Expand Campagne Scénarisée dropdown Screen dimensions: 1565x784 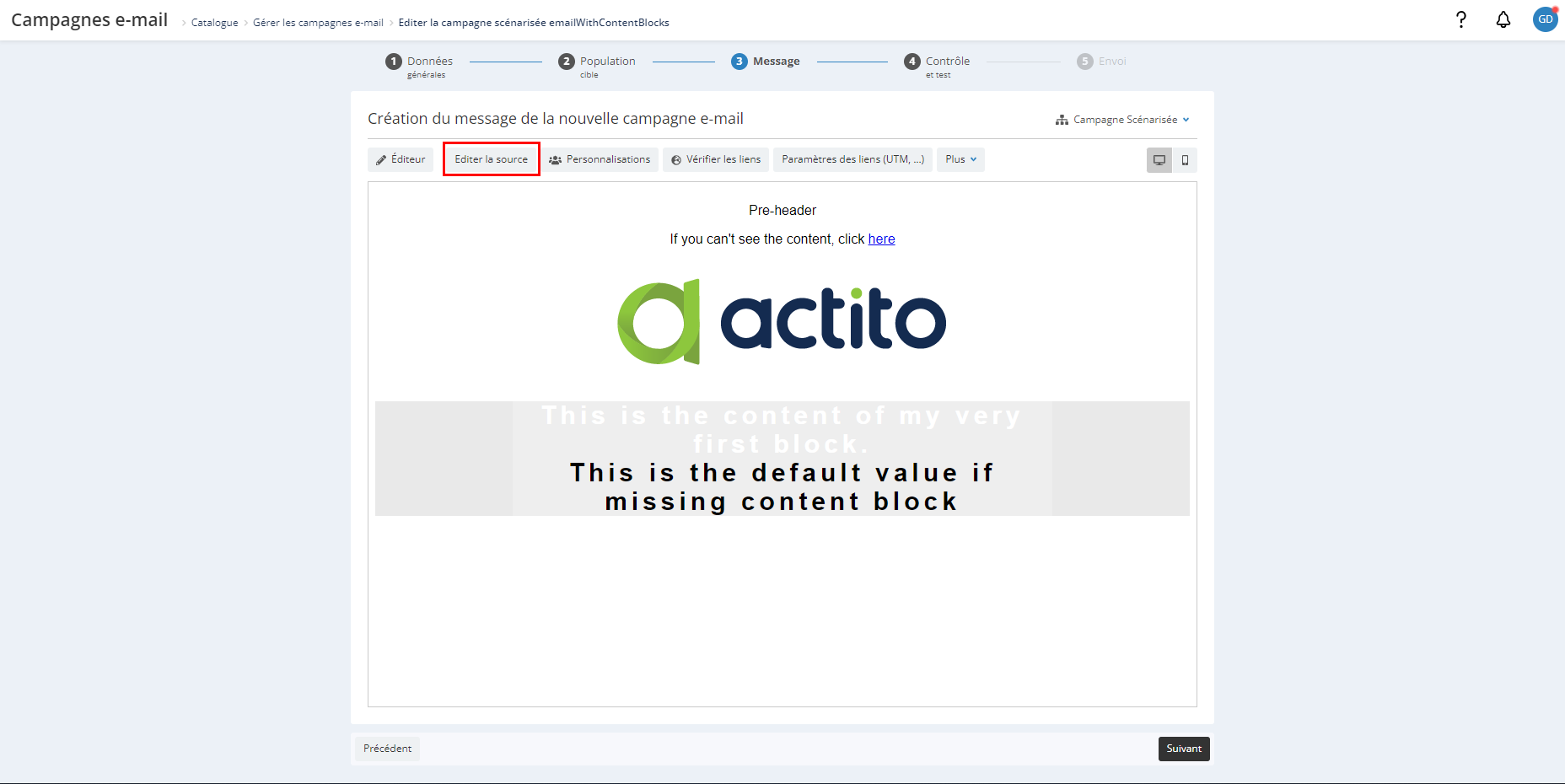[1122, 120]
